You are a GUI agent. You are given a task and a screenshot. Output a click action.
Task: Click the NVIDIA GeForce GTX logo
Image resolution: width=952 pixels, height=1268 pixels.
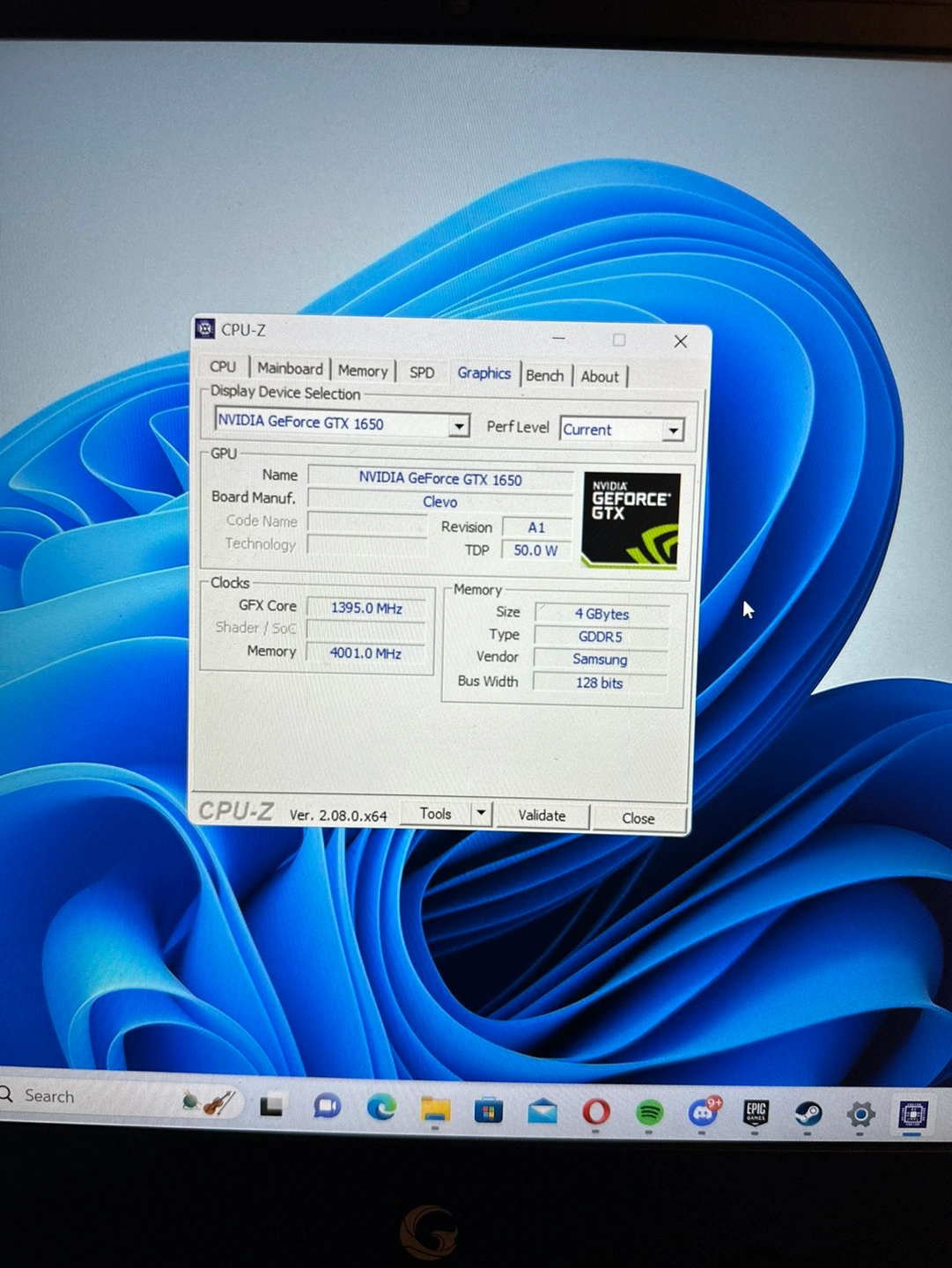[631, 520]
